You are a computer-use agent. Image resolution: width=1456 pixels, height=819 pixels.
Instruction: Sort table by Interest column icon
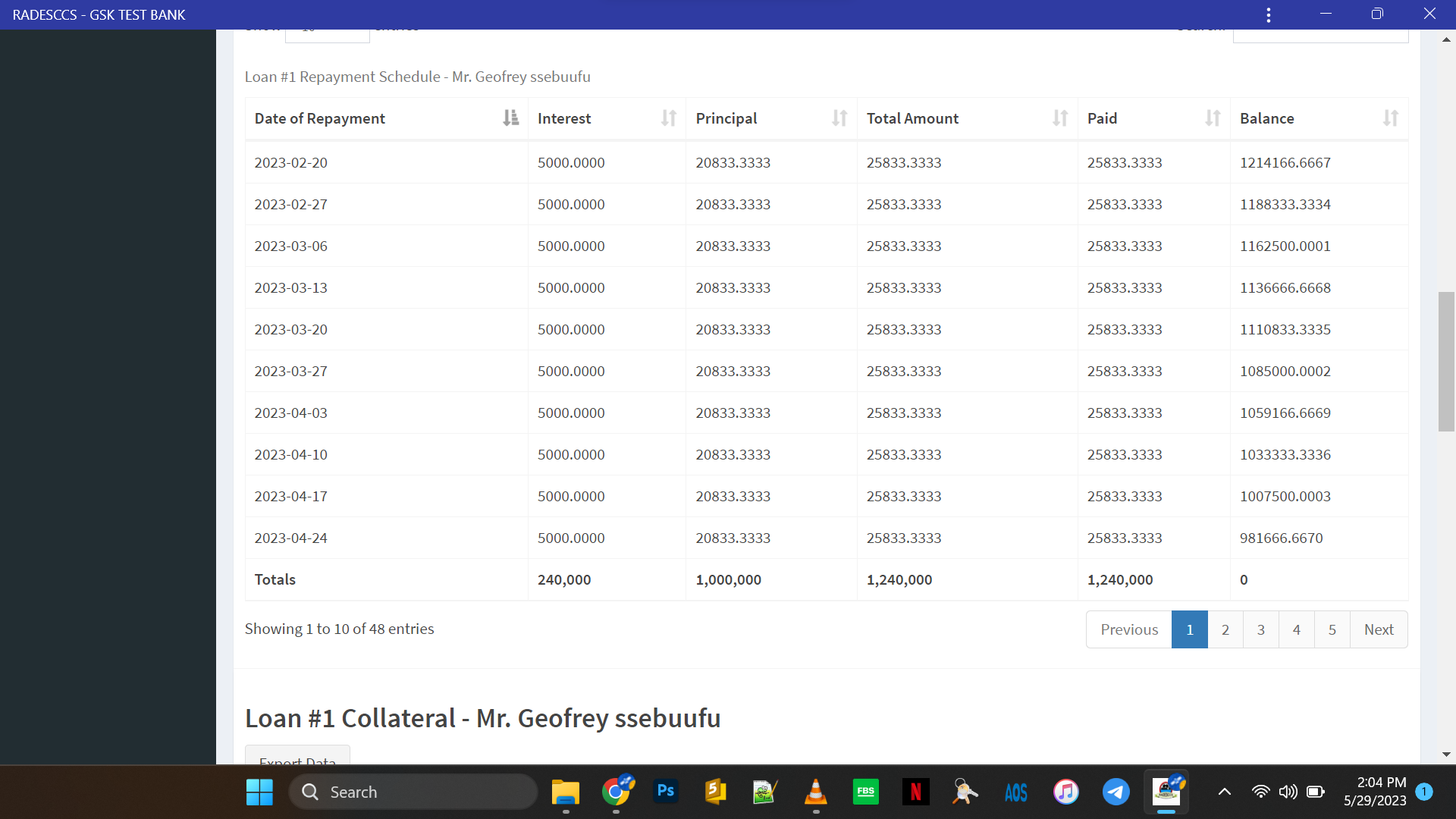point(668,118)
